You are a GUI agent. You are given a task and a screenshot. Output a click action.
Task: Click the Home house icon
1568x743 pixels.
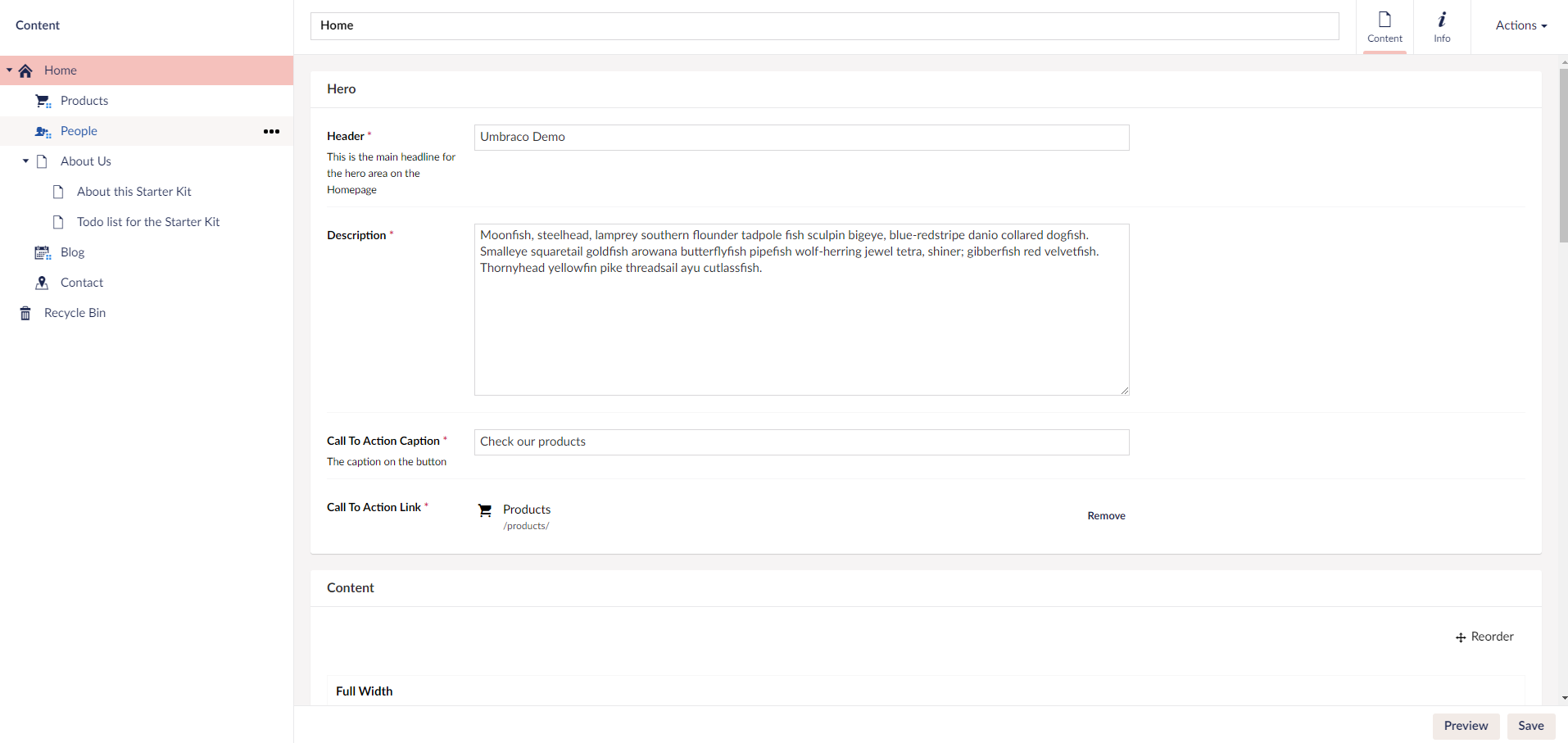tap(25, 70)
